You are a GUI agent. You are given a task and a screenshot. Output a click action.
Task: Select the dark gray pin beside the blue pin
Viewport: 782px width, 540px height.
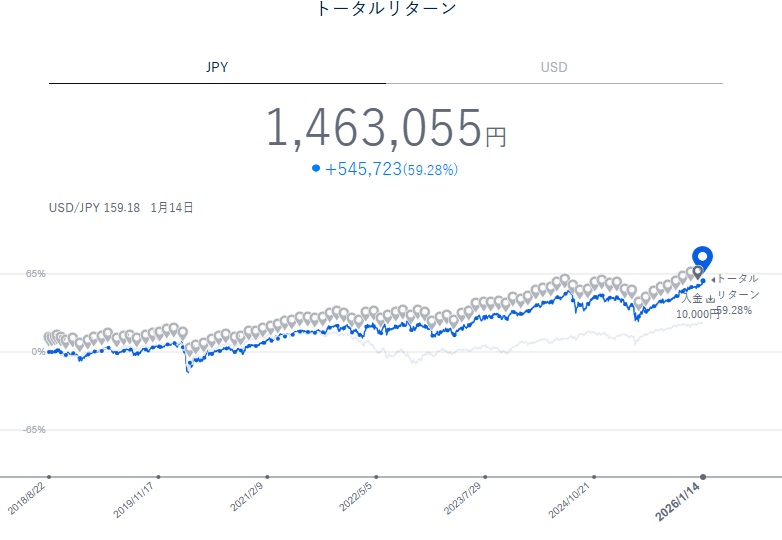[697, 271]
